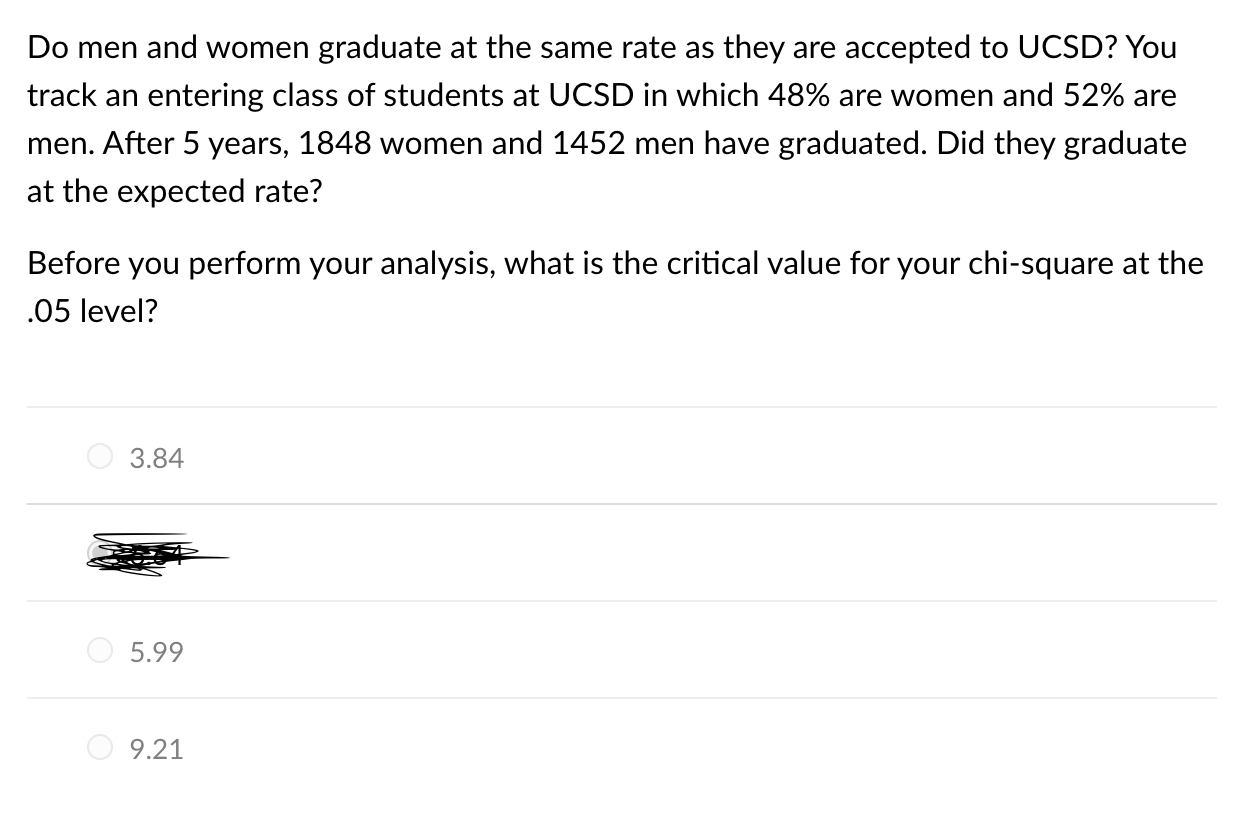Click the word 'UCSD?' in the first line

1069,47
